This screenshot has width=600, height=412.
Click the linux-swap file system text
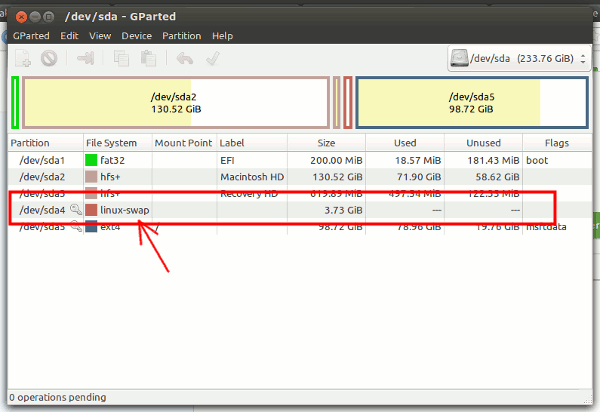tap(124, 210)
